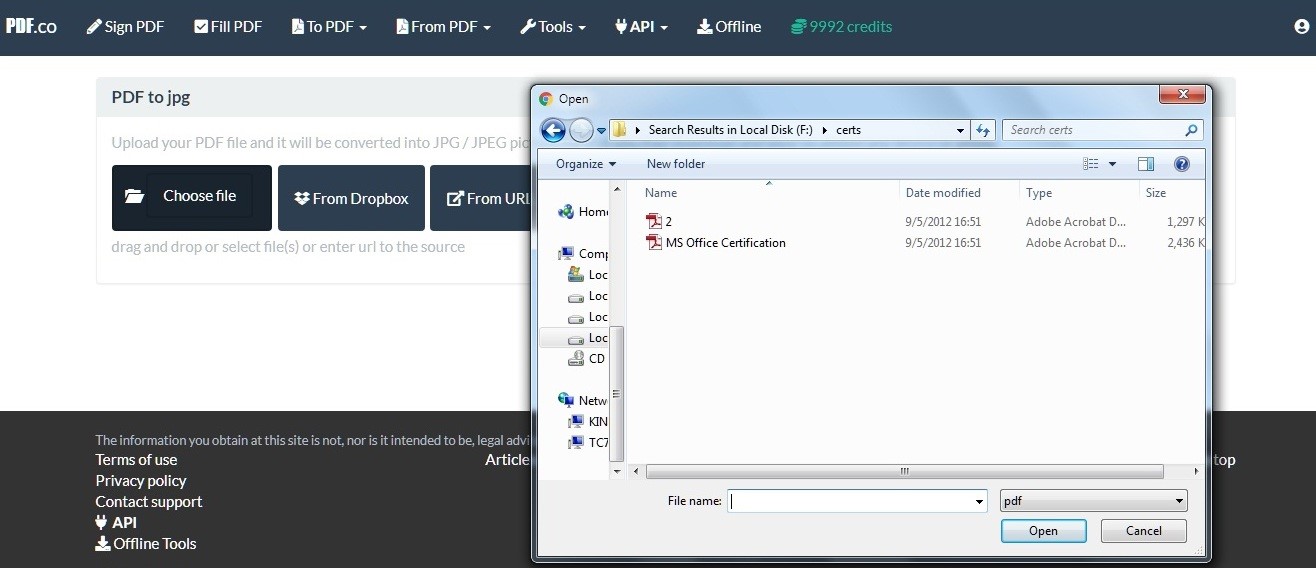Click the magnifier search icon
The height and width of the screenshot is (568, 1316).
[1191, 130]
